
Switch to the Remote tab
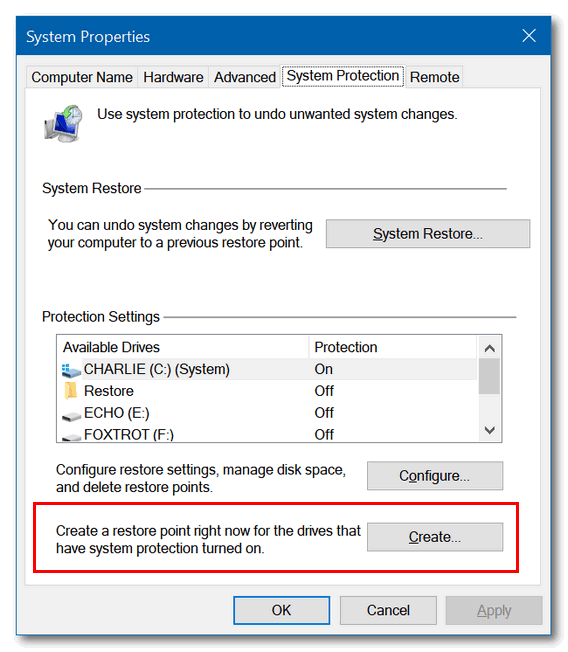[435, 77]
